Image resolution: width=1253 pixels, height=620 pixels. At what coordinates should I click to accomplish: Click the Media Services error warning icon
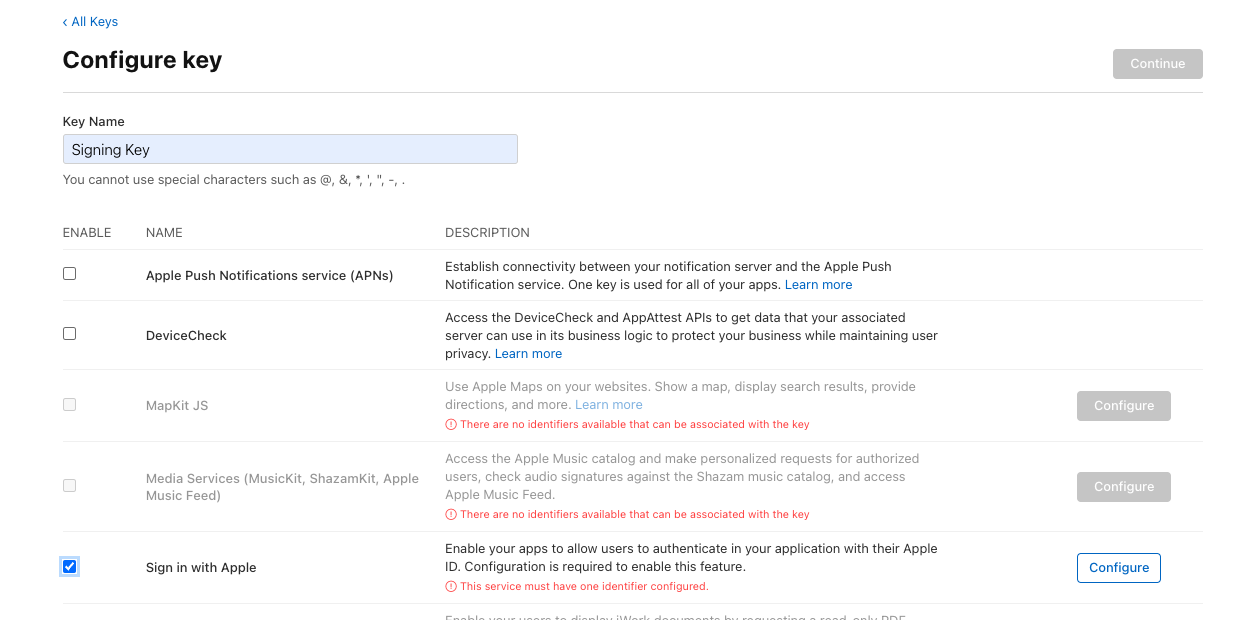[451, 515]
